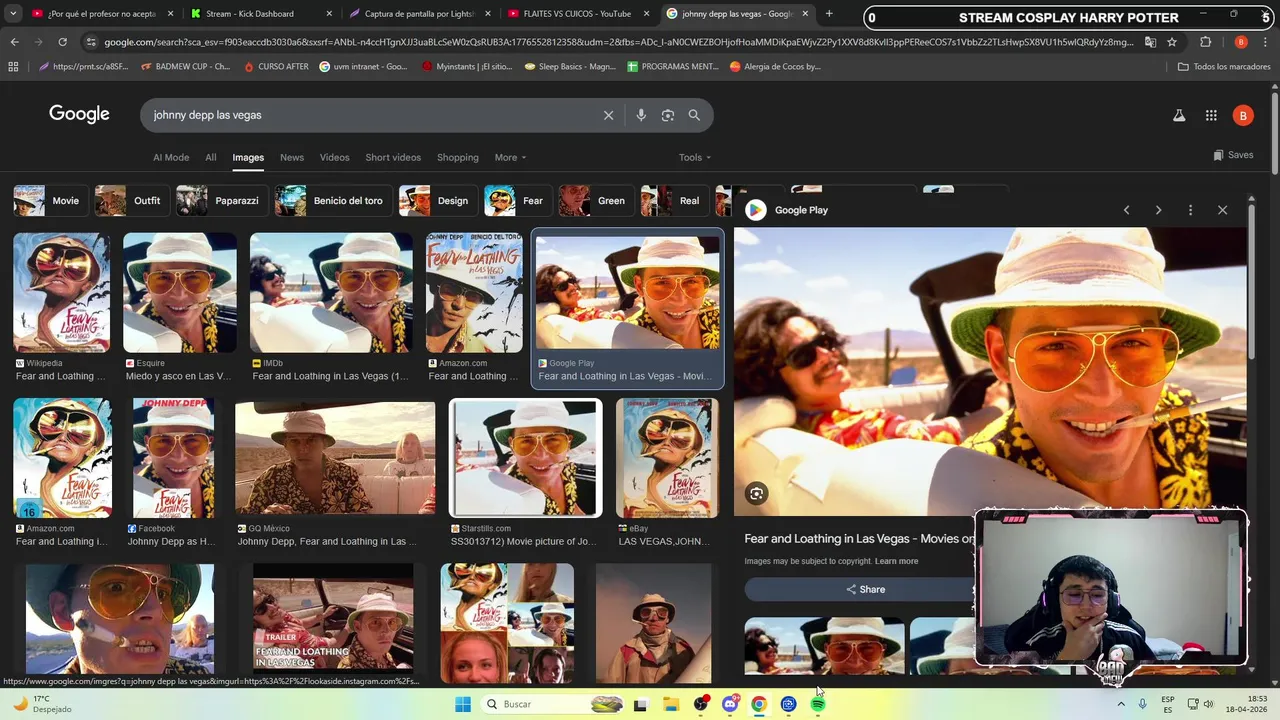Click Learn more copyright link
This screenshot has width=1280, height=720.
896,561
